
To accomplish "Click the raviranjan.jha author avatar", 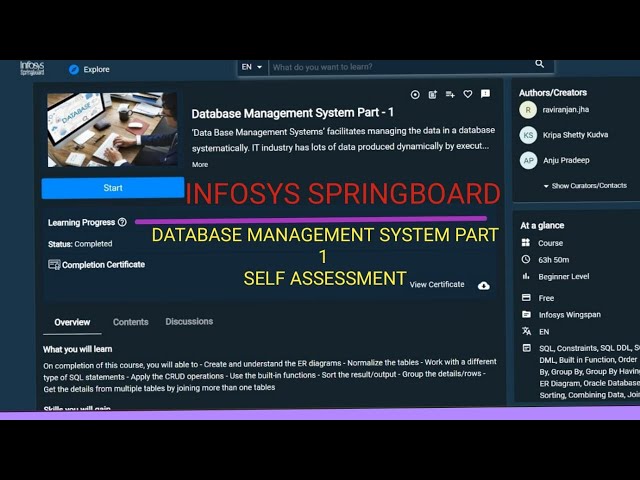I will 528,110.
